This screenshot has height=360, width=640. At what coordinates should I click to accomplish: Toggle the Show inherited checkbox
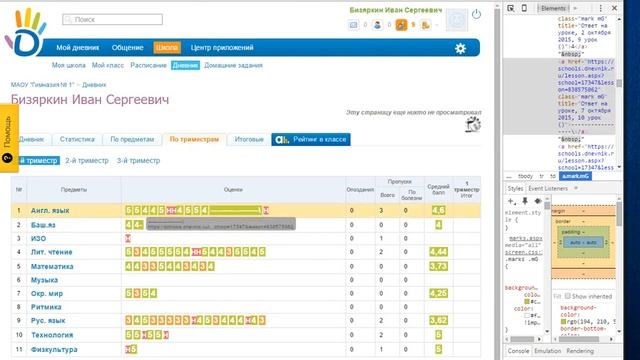coord(567,296)
